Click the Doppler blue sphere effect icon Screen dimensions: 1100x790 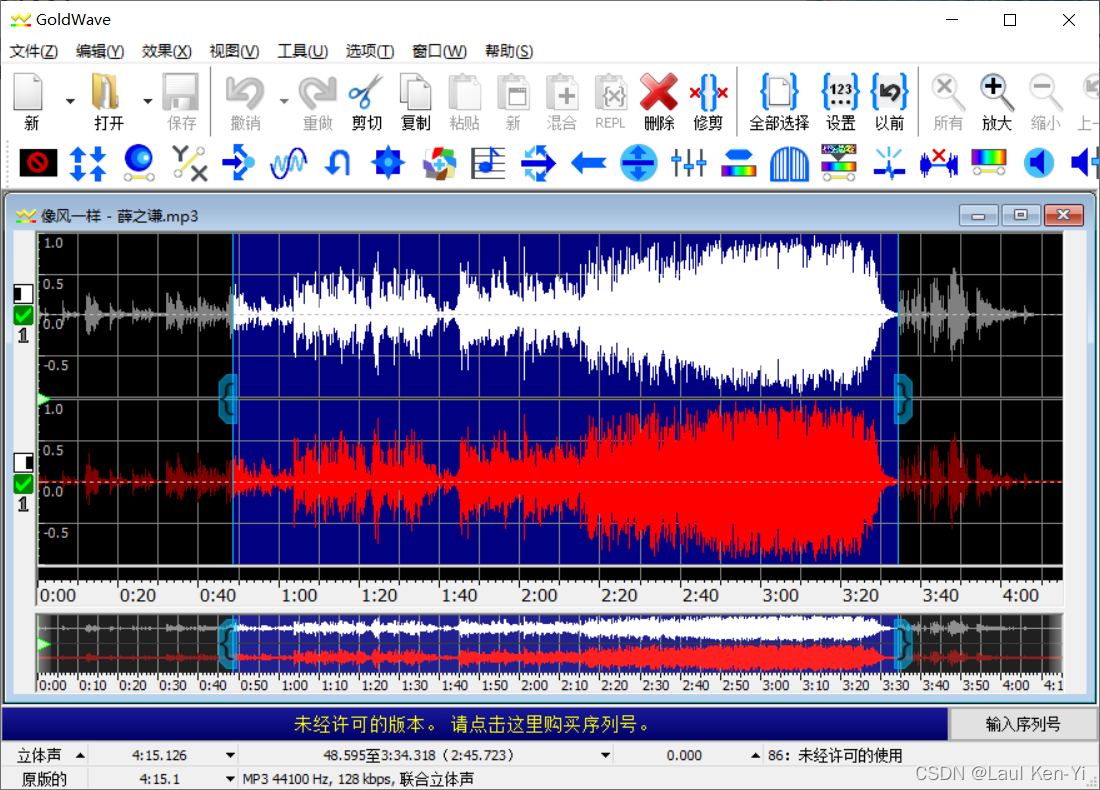(139, 163)
